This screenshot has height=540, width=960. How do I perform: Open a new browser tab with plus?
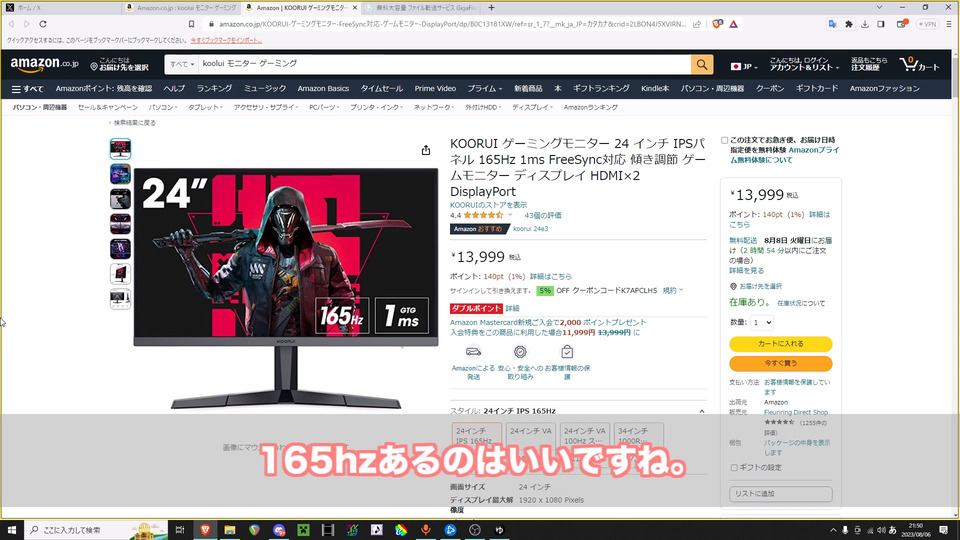[x=491, y=7]
